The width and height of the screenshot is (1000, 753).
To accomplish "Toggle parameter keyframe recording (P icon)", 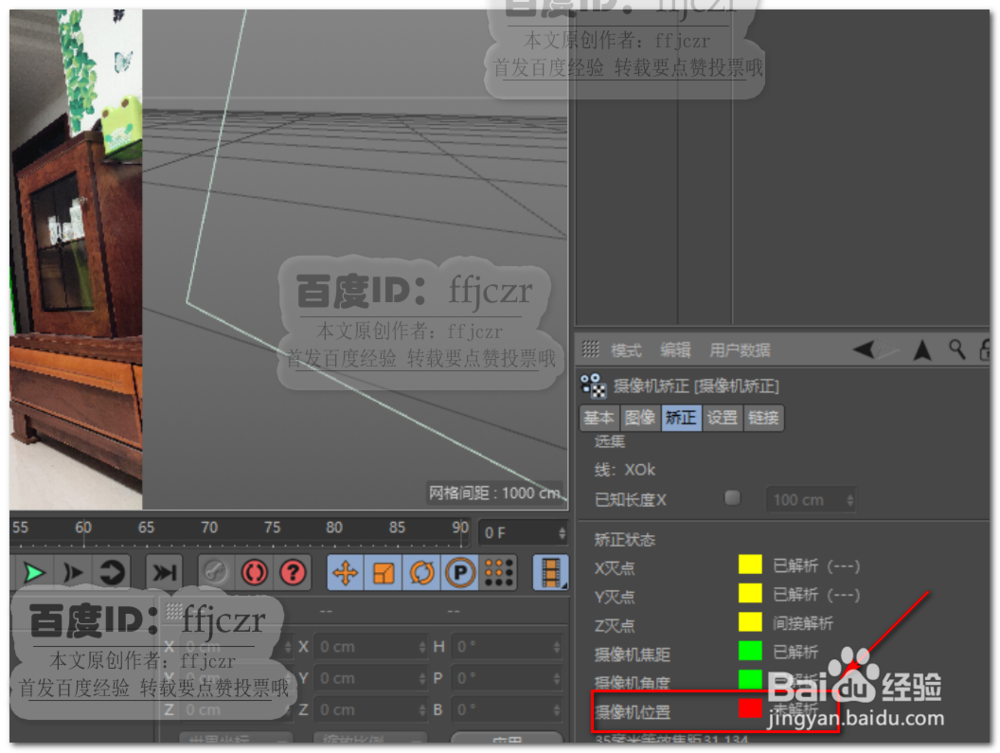I will coord(460,573).
